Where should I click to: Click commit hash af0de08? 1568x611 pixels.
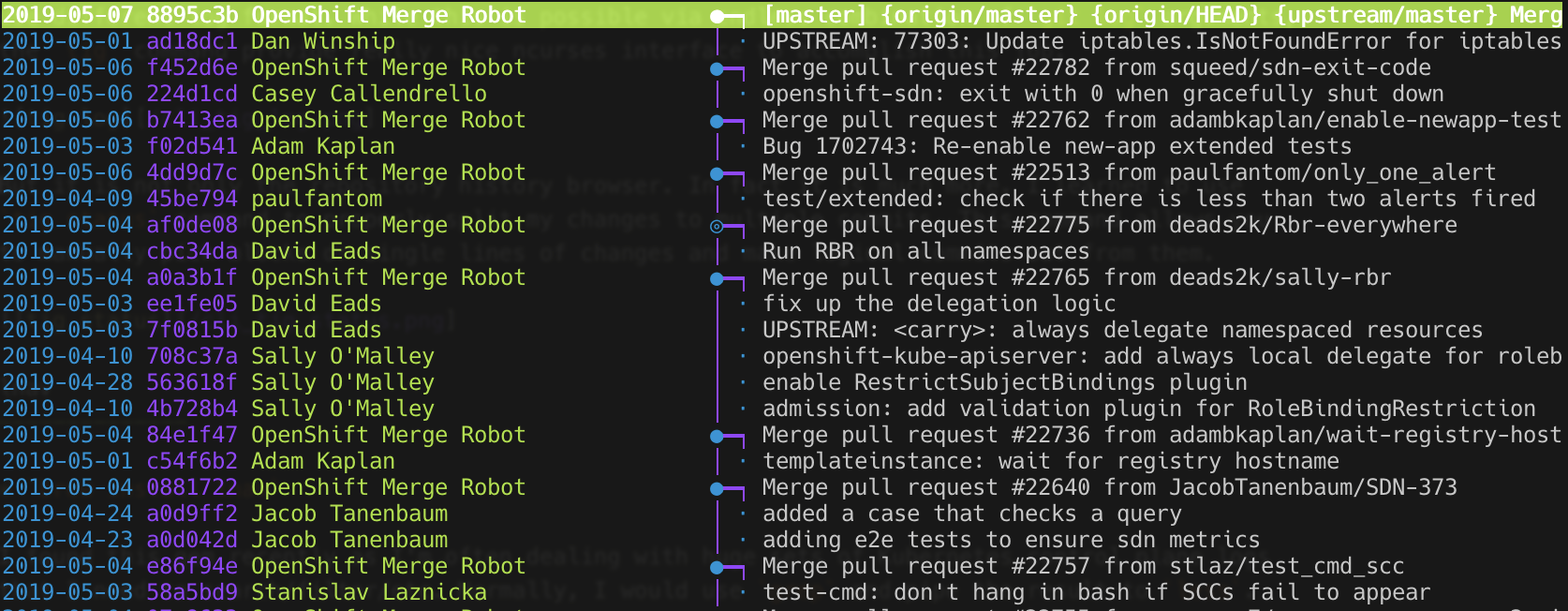(x=192, y=225)
